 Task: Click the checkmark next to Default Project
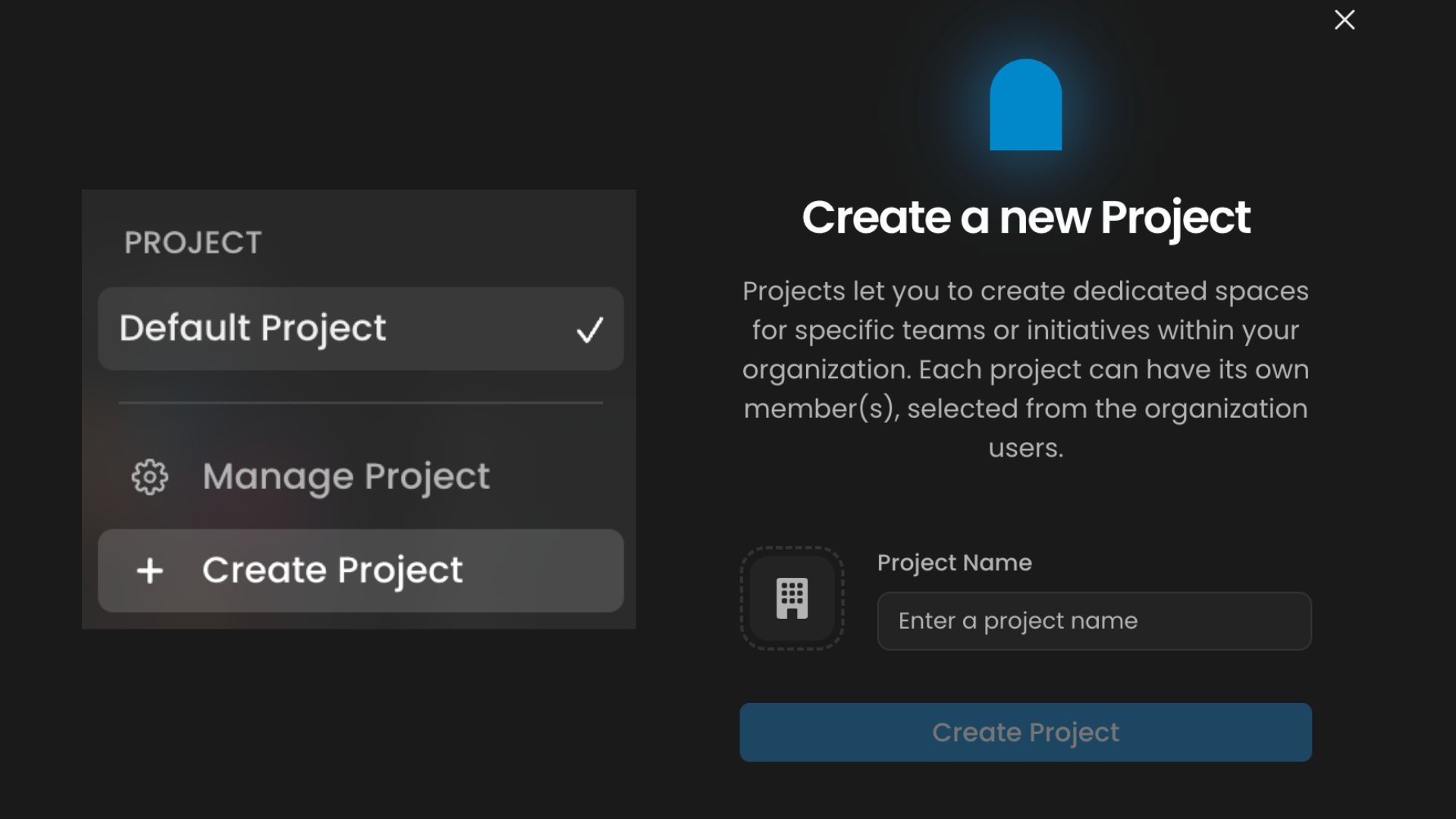pos(590,329)
